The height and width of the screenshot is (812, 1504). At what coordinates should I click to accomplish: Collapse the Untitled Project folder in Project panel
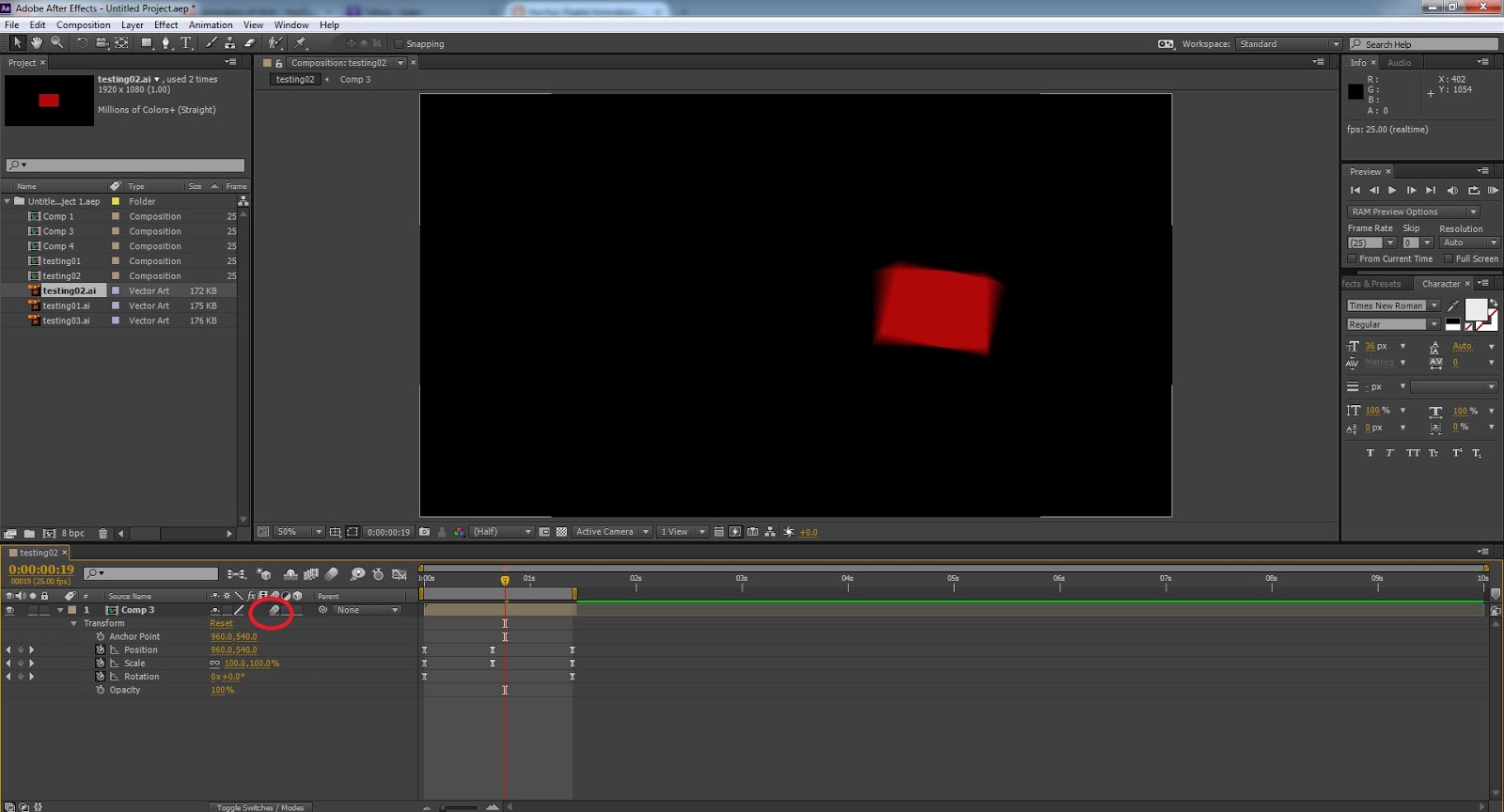(8, 201)
